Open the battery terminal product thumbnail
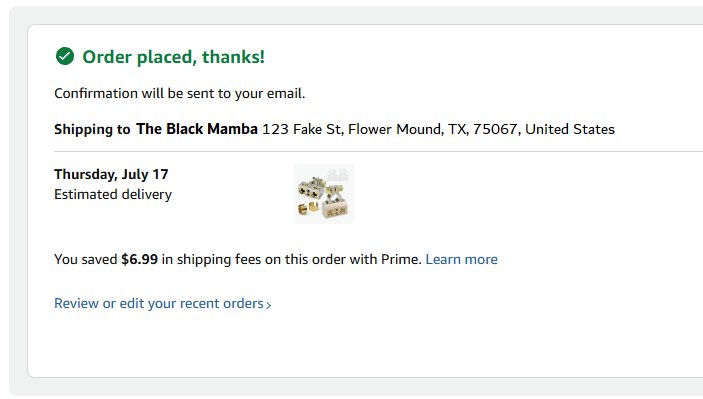Screen dimensions: 703x399 [x=324, y=194]
